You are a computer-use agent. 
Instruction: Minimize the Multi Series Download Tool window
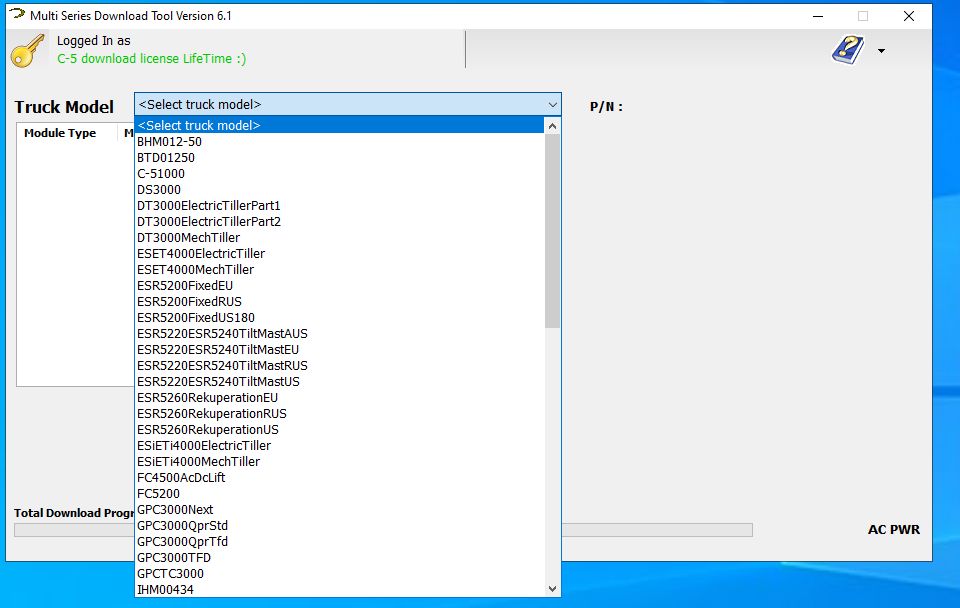818,16
